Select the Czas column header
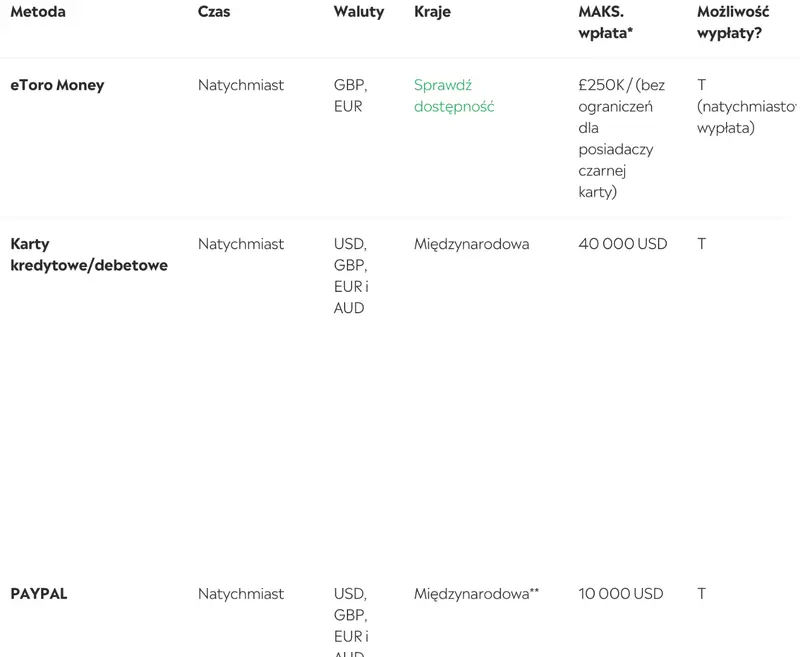 click(x=214, y=12)
